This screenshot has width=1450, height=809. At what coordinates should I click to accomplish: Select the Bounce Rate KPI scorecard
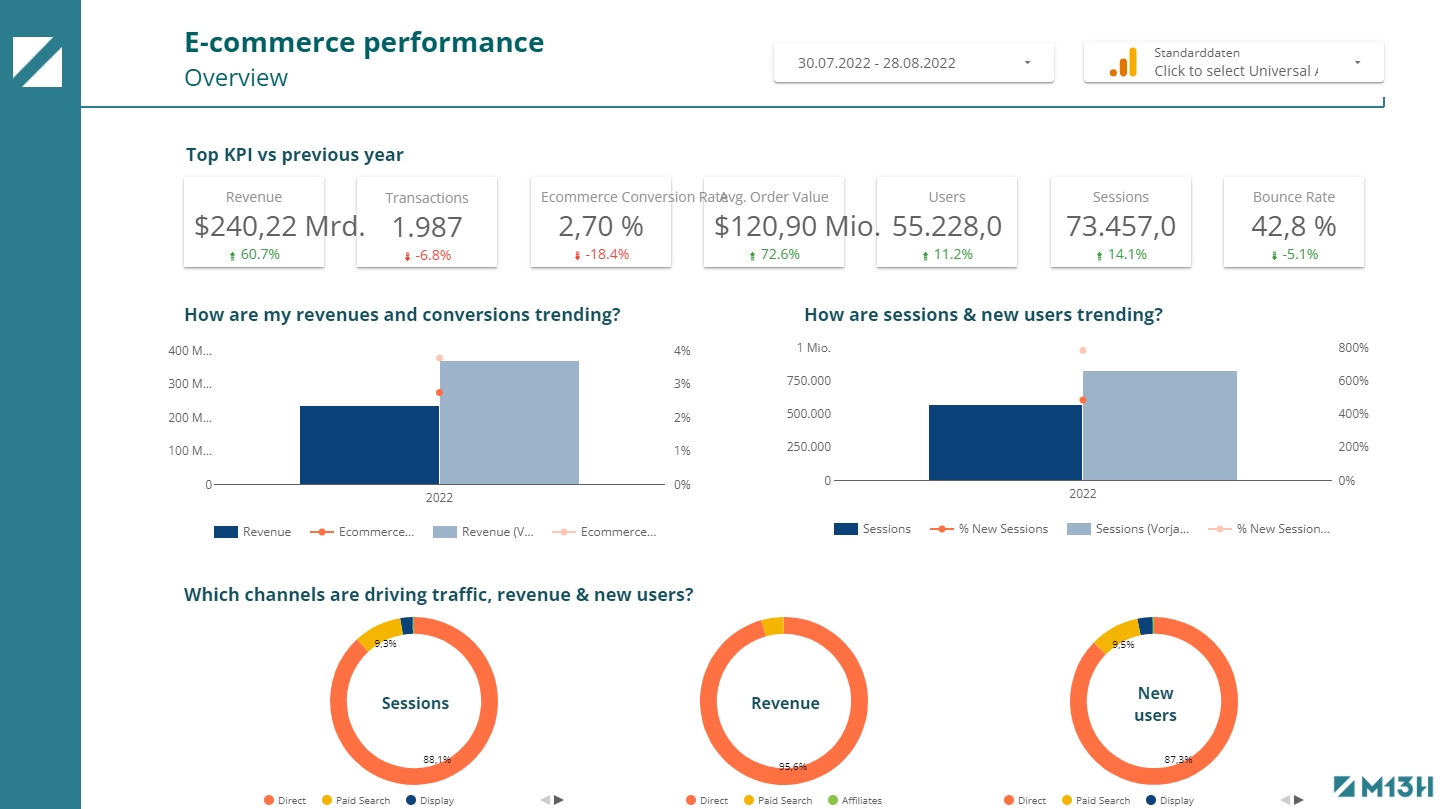pyautogui.click(x=1293, y=222)
